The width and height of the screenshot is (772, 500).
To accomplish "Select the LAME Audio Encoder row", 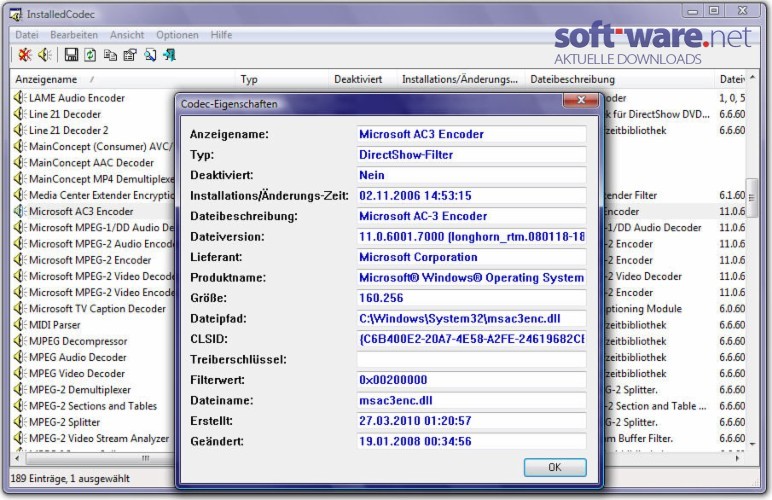I will pyautogui.click(x=77, y=97).
